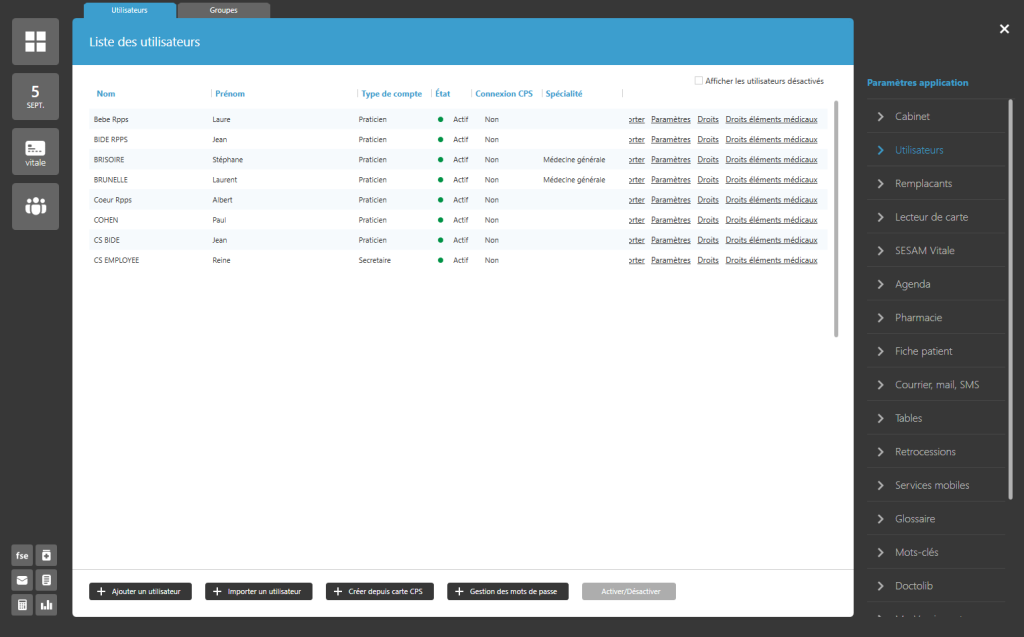Expand the SESAM Vitale settings section

pos(924,251)
